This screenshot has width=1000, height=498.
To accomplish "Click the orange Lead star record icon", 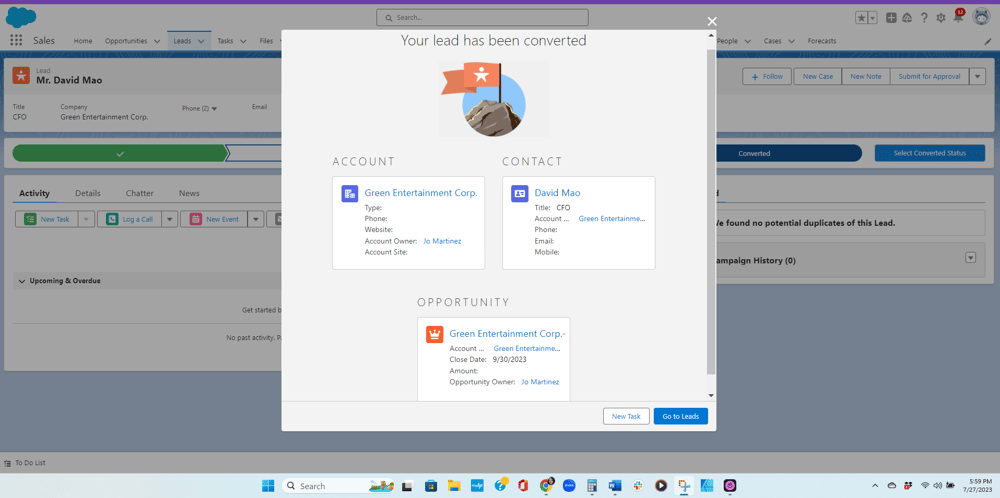I will click(21, 75).
